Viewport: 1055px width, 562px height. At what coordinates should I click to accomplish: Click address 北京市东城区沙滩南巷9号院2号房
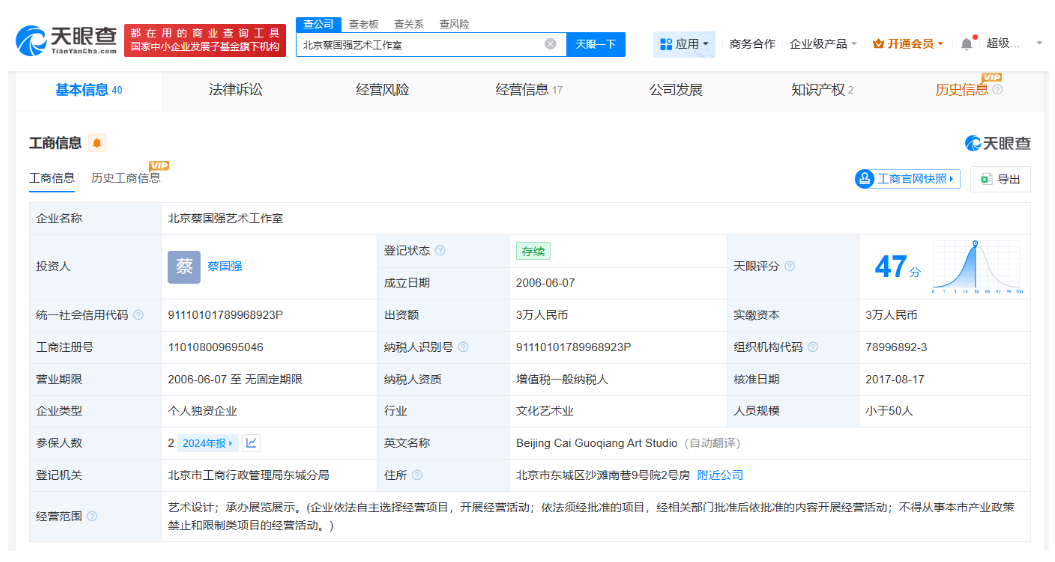click(x=603, y=475)
